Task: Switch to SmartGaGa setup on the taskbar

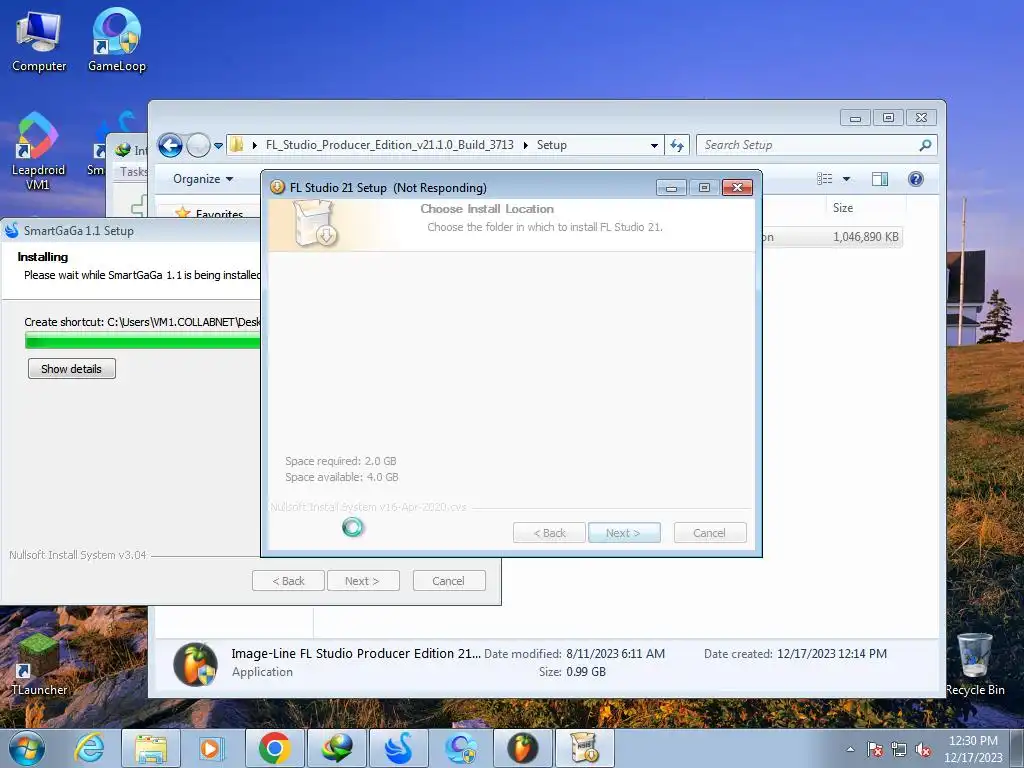Action: tap(398, 748)
